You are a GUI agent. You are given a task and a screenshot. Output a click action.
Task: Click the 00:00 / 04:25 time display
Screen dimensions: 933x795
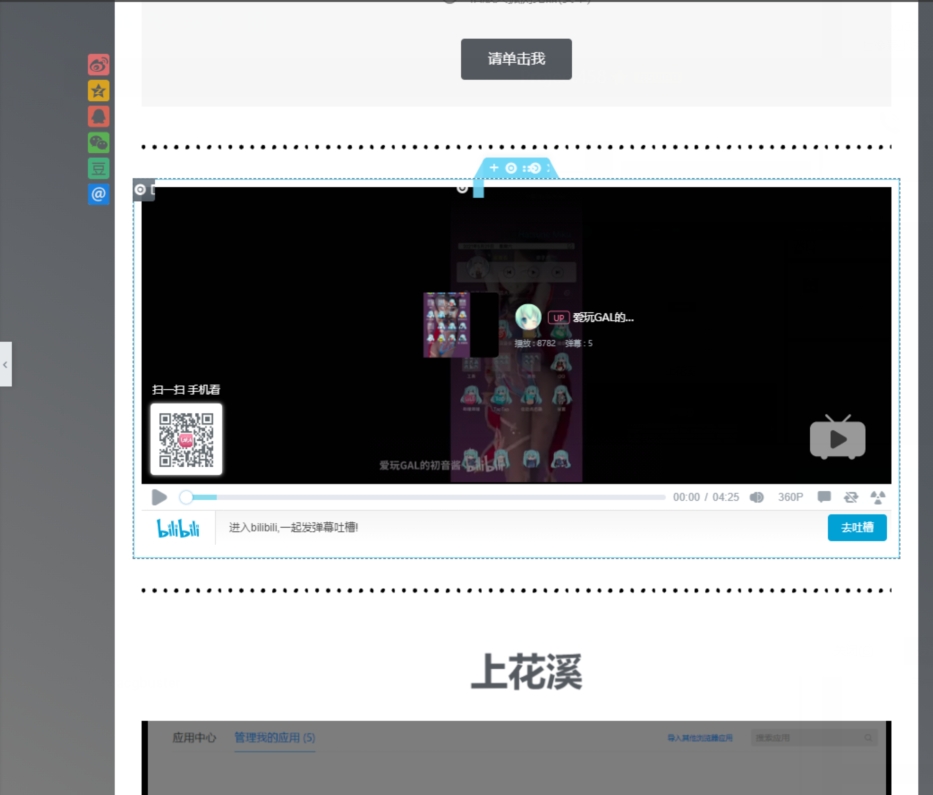(x=706, y=497)
